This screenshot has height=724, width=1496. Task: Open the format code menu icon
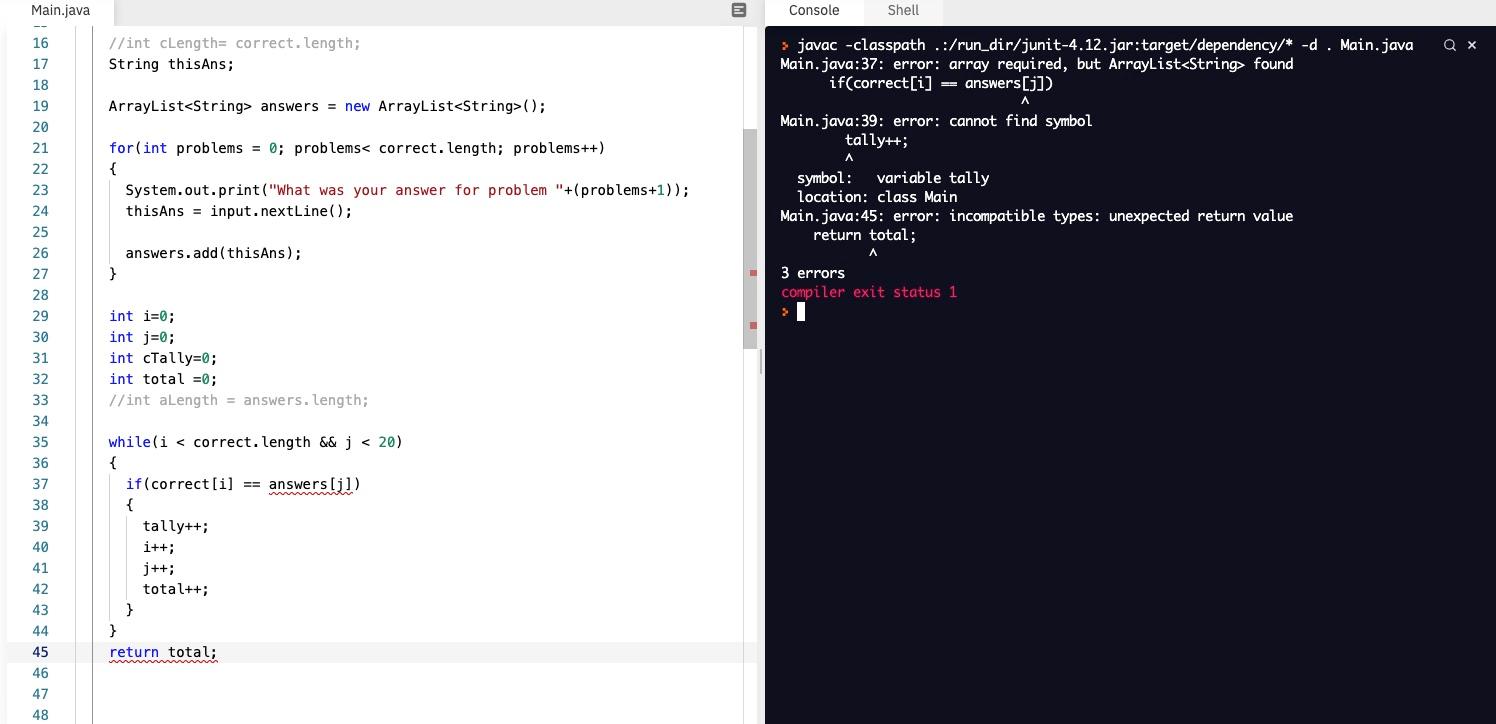(738, 10)
